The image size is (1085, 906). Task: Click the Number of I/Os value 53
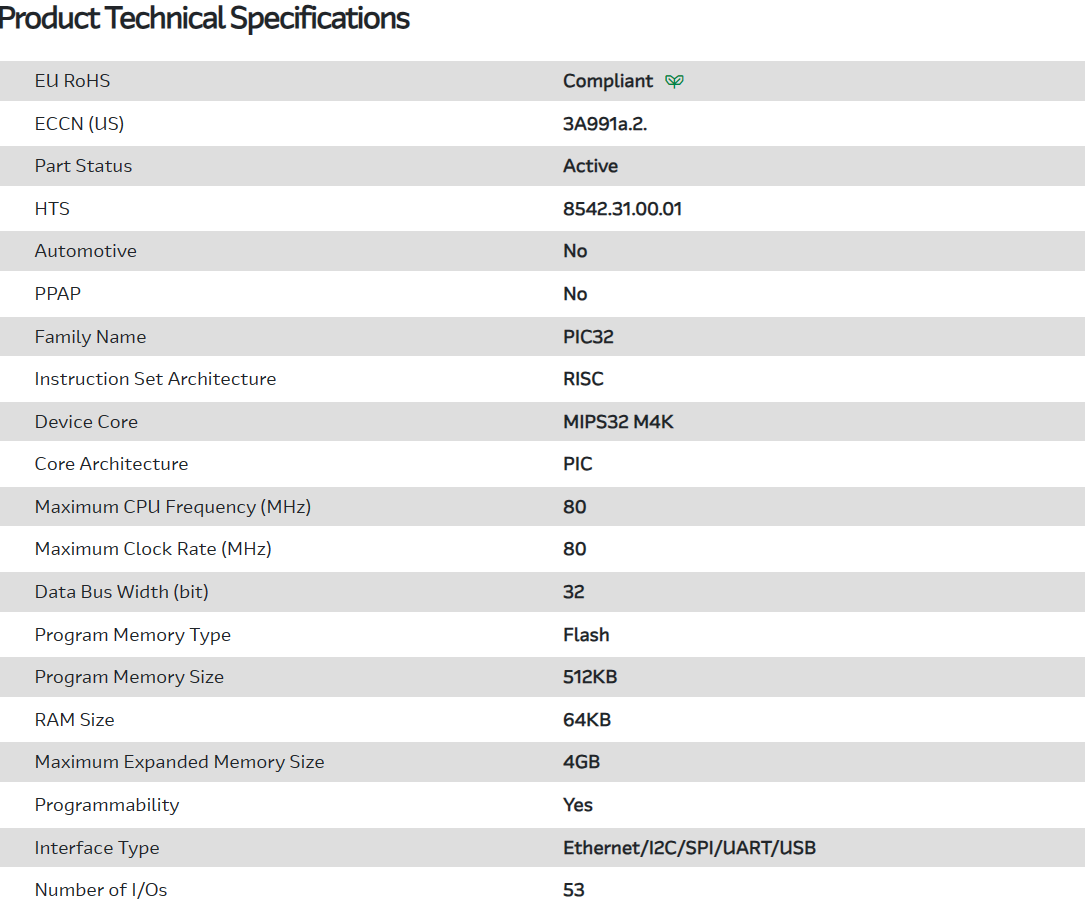pyautogui.click(x=573, y=890)
